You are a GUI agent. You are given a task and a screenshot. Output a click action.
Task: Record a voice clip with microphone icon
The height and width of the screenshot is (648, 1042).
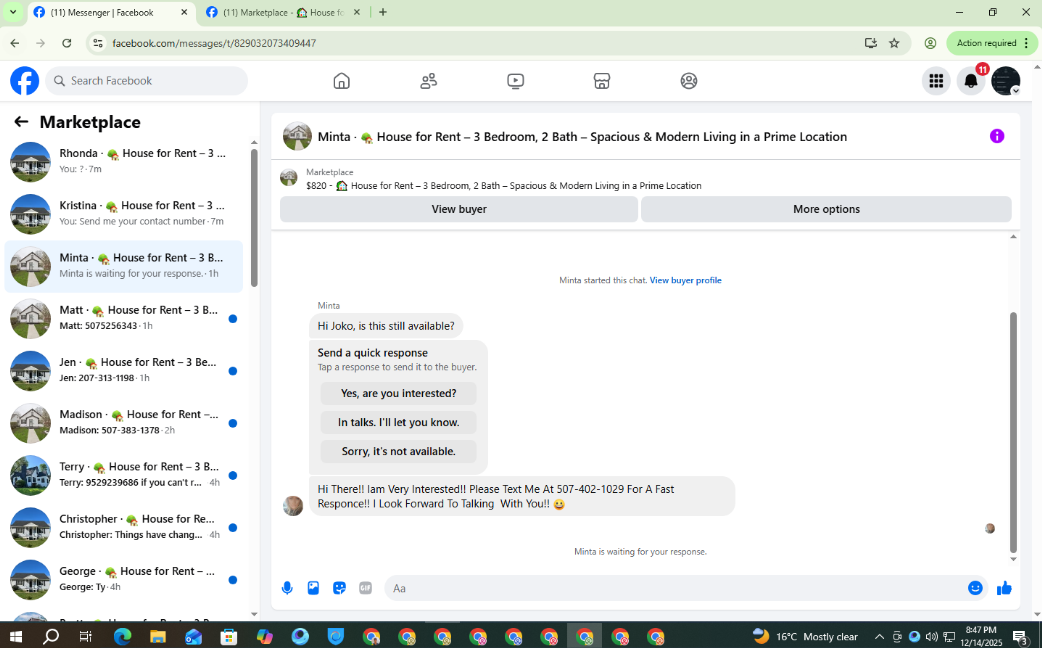(x=287, y=588)
